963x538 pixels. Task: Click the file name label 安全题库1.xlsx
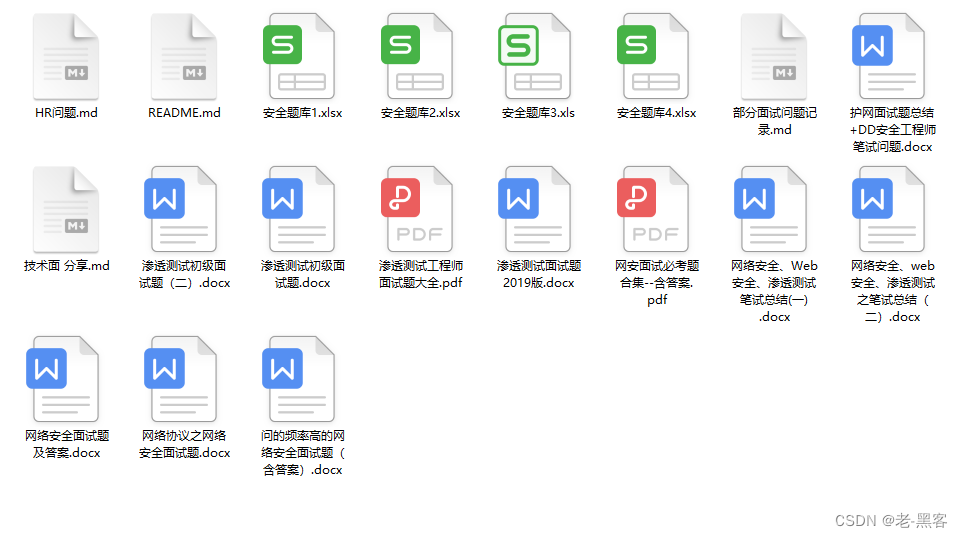pyautogui.click(x=302, y=113)
